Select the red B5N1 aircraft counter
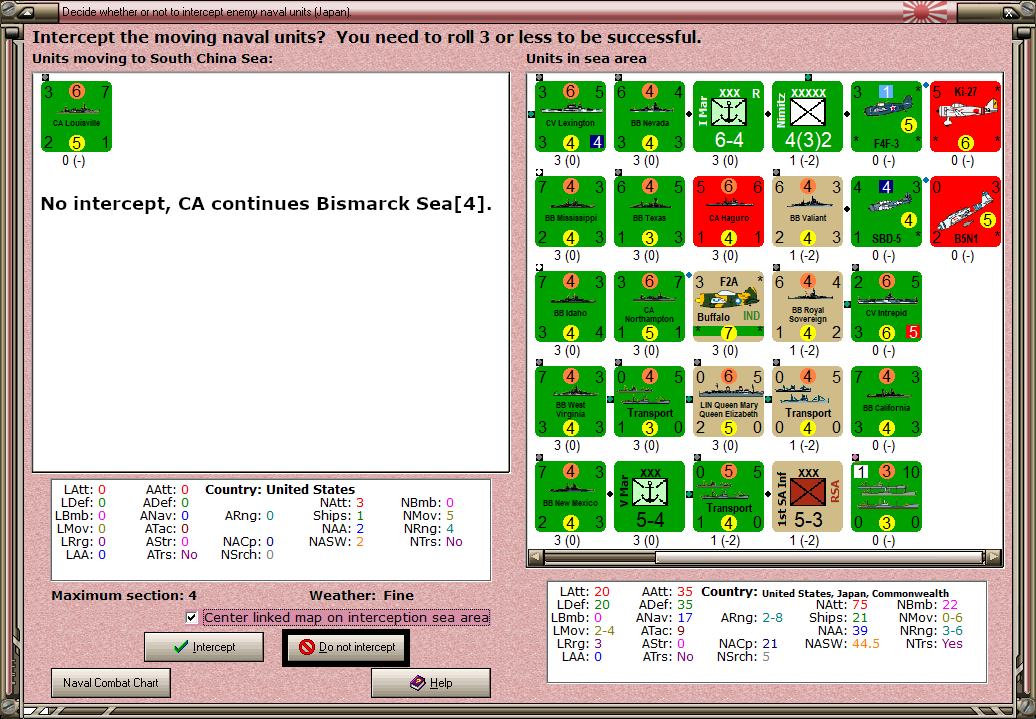The height and width of the screenshot is (719, 1036). point(965,211)
